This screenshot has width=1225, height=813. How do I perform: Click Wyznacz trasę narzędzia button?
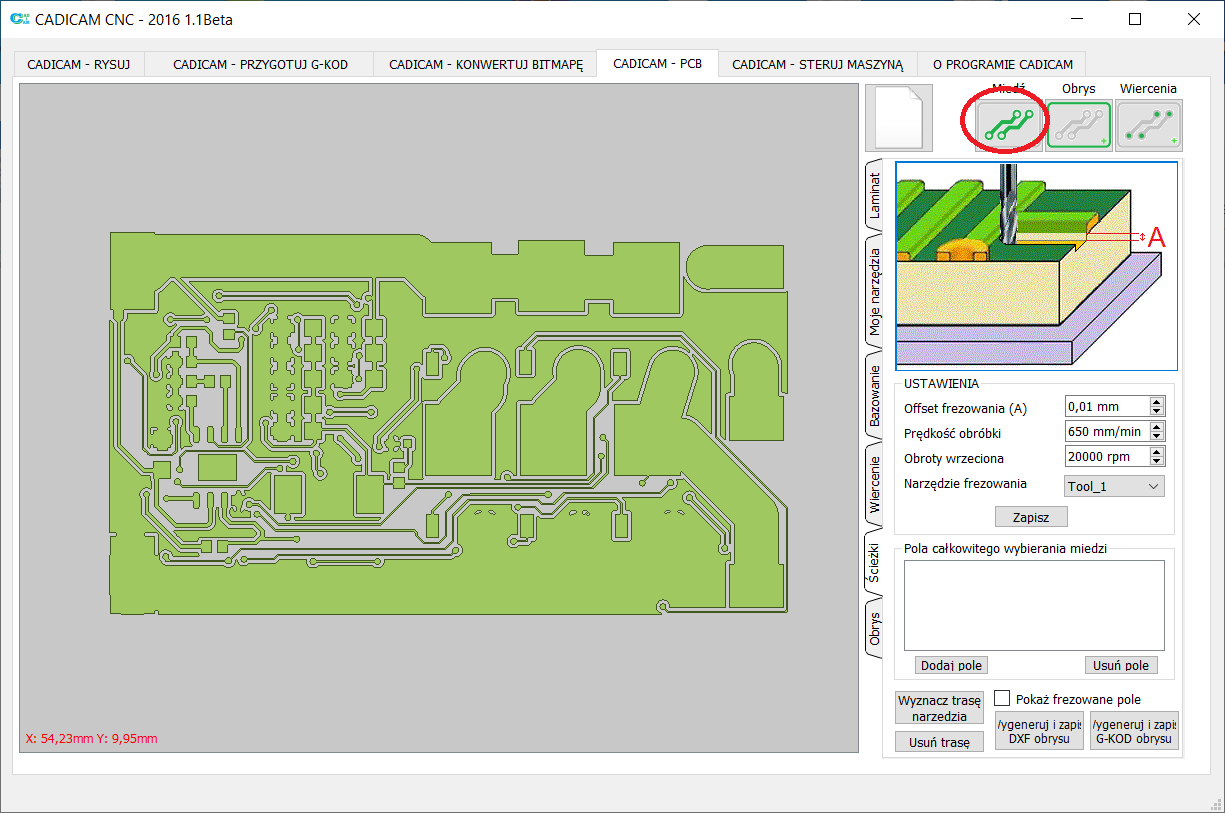(940, 709)
